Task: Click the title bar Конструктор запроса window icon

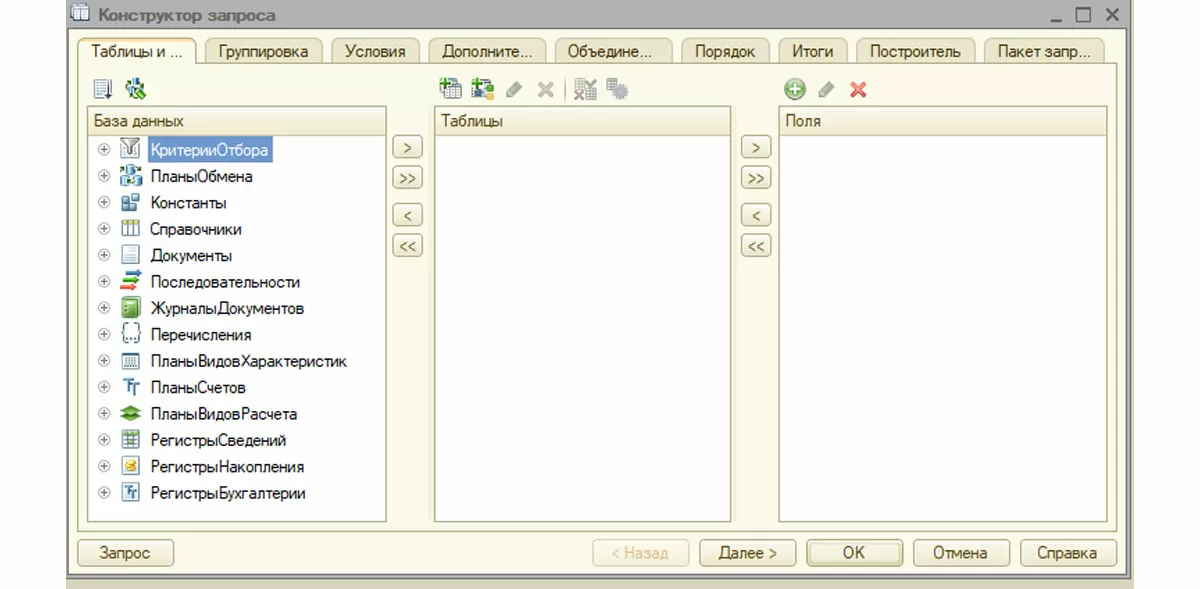Action: tap(82, 15)
